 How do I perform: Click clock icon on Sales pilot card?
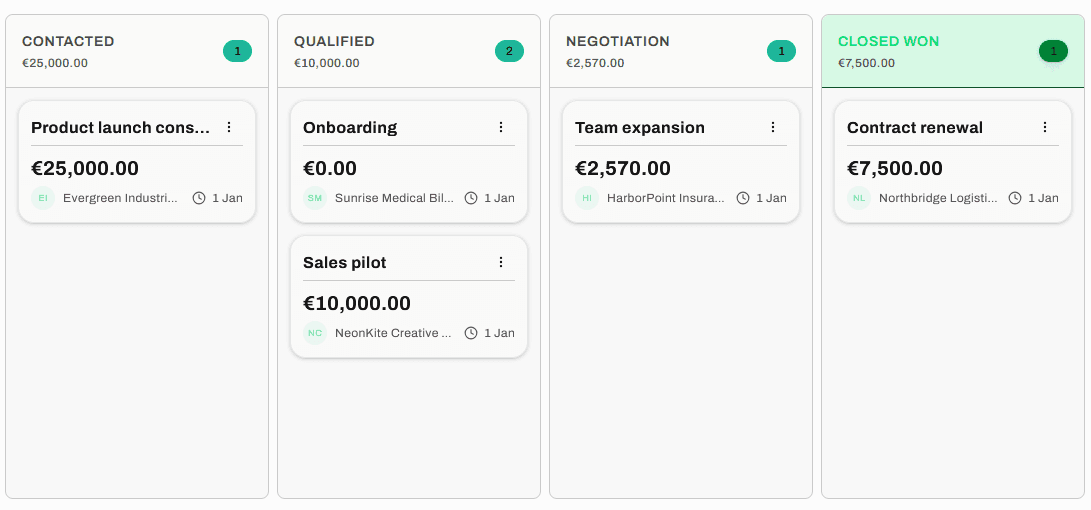coord(471,333)
